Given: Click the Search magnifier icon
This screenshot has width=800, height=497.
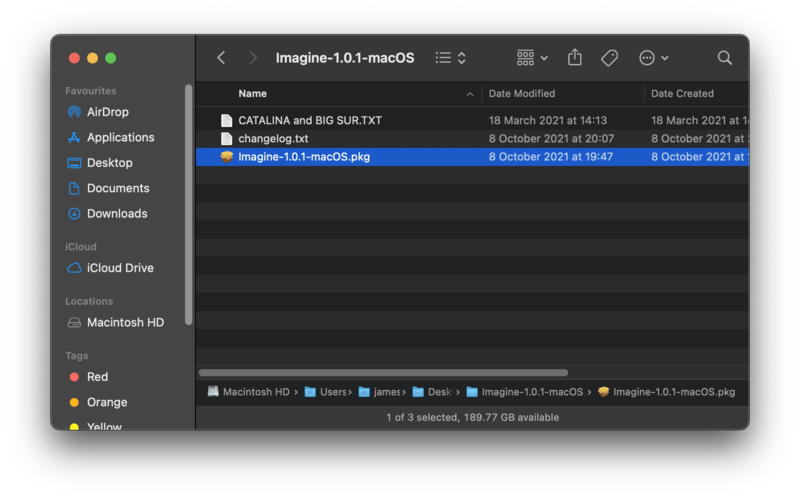Looking at the screenshot, I should (725, 58).
